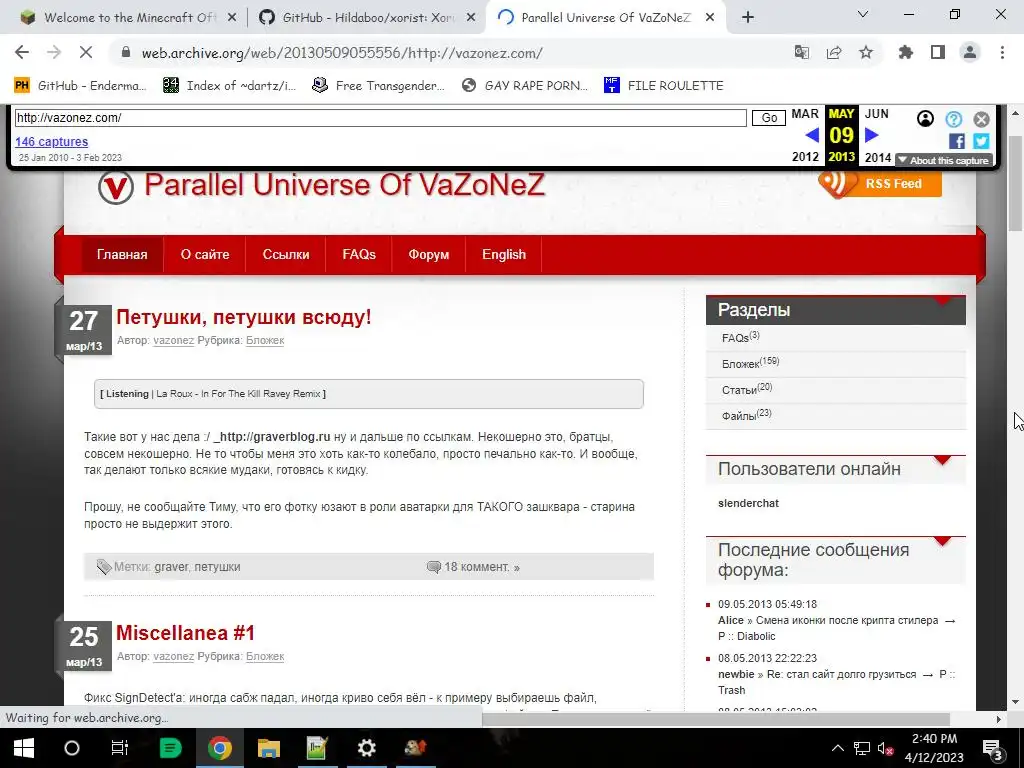The height and width of the screenshot is (768, 1024).
Task: Share this page icon
Action: [x=834, y=52]
